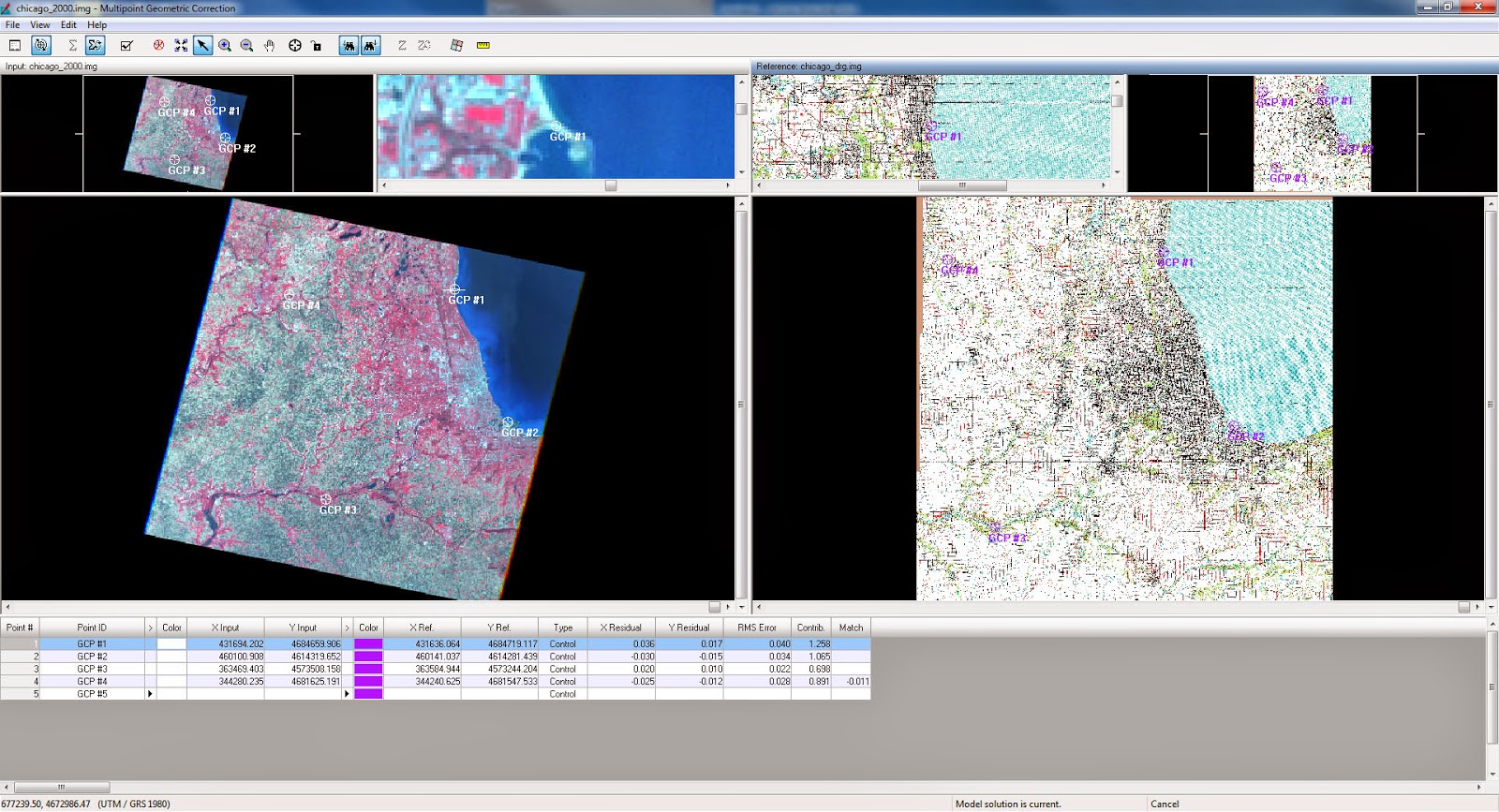The image size is (1499, 812).
Task: Click the yellow ruler measure icon
Action: 483,45
